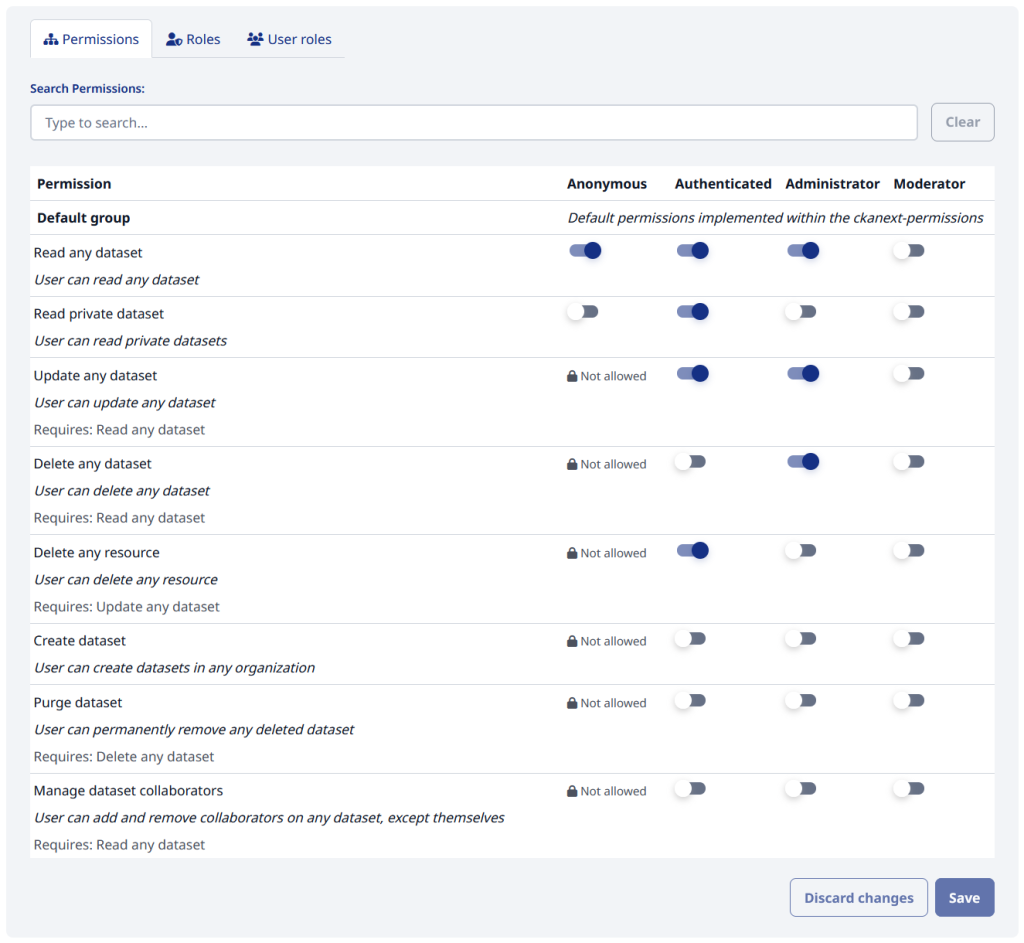Image resolution: width=1024 pixels, height=943 pixels.
Task: Enable Delete any resource for Moderator
Action: (909, 551)
